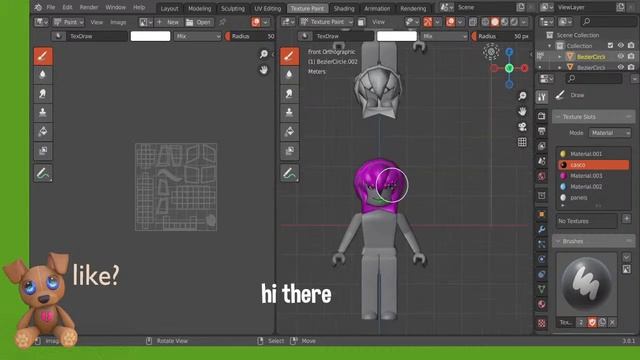
Task: Click the pan hand icon in 3D viewport
Action: 522,111
